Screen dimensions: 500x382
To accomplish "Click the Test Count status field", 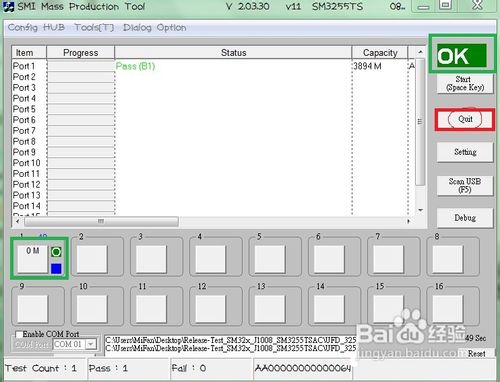I will (45, 368).
